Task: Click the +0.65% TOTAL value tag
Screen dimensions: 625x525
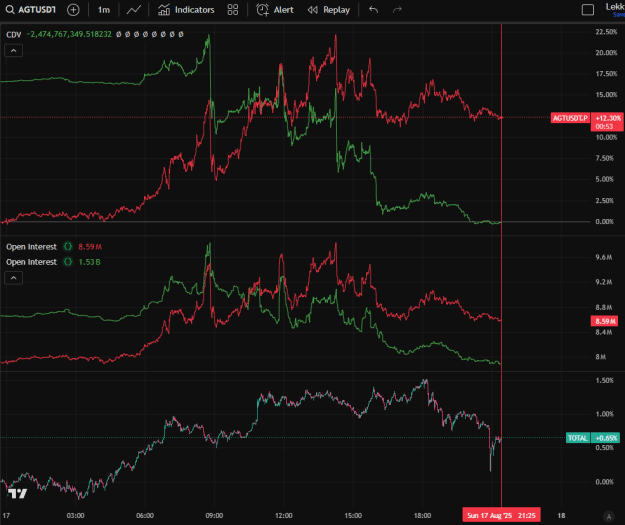Action: (605, 438)
